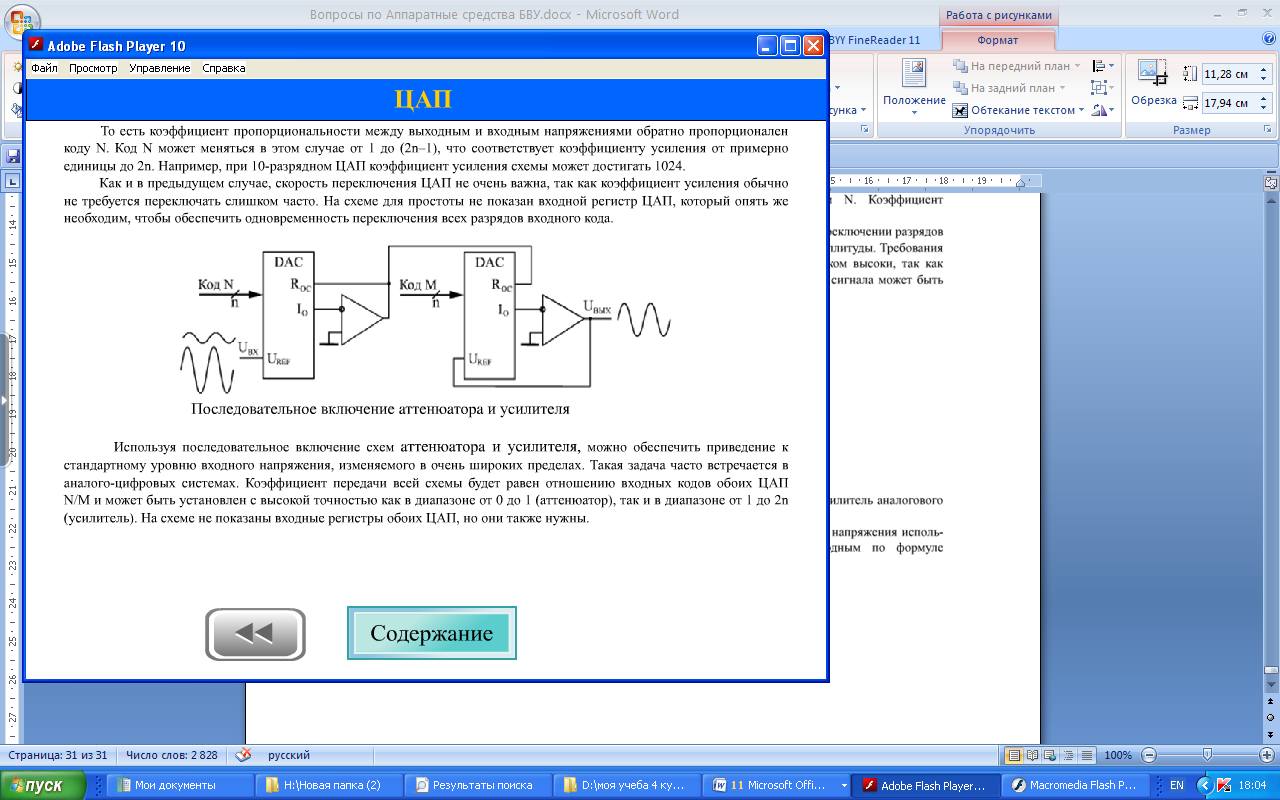The width and height of the screenshot is (1280, 800).
Task: Click the Group objects icon in Упорядочить
Action: point(1099,88)
